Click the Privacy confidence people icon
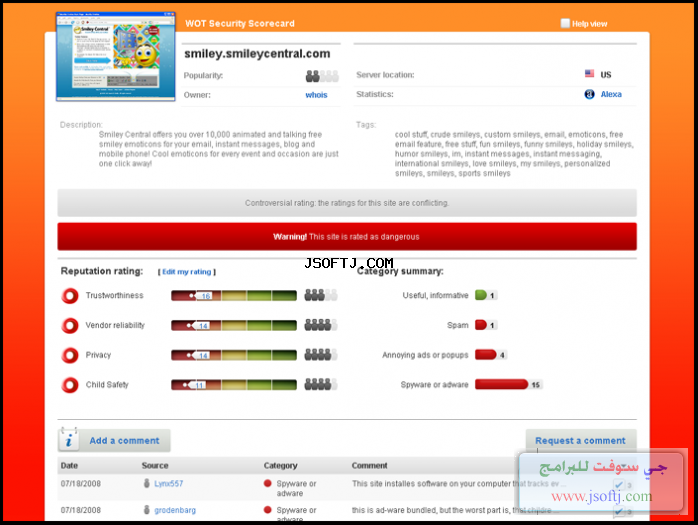The height and width of the screenshot is (525, 698). 321,355
